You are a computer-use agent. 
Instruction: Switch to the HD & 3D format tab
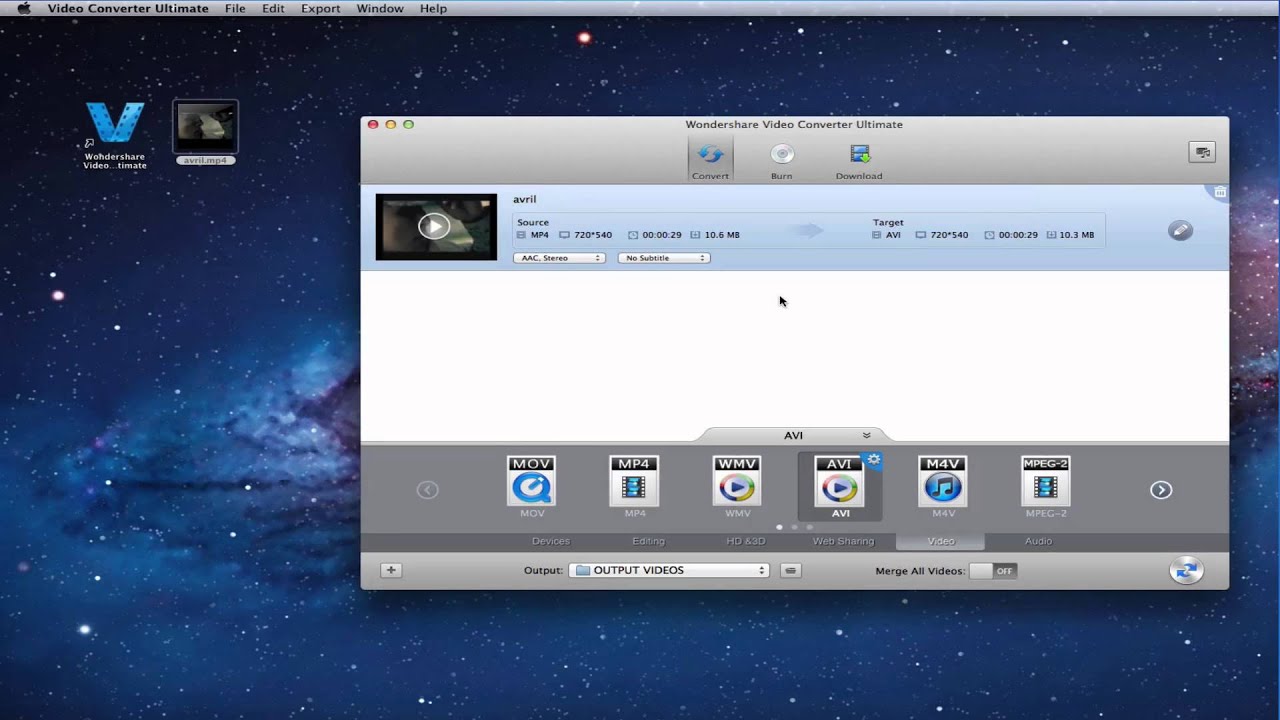point(745,541)
